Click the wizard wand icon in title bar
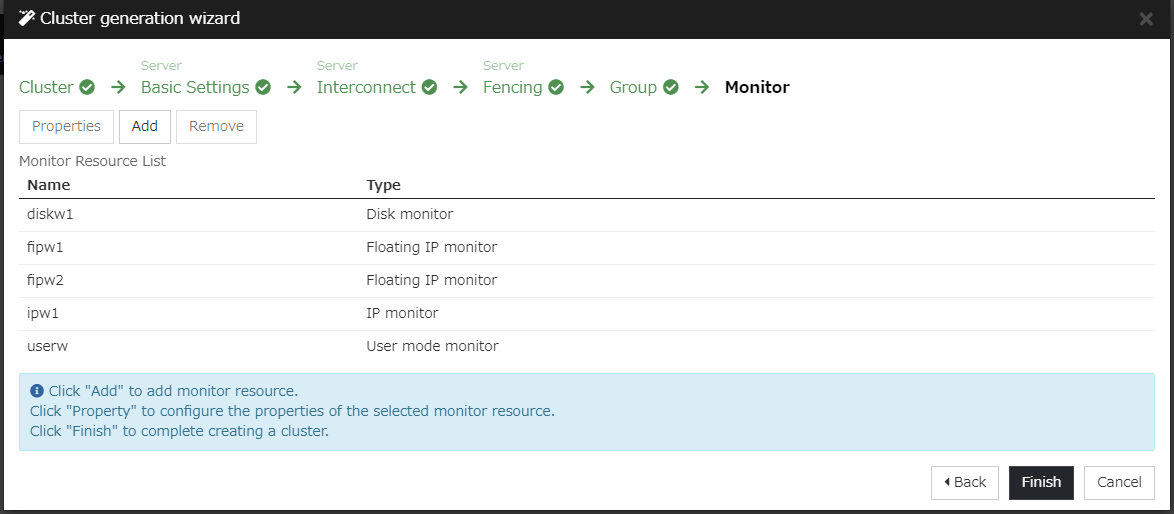1174x514 pixels. pos(27,18)
